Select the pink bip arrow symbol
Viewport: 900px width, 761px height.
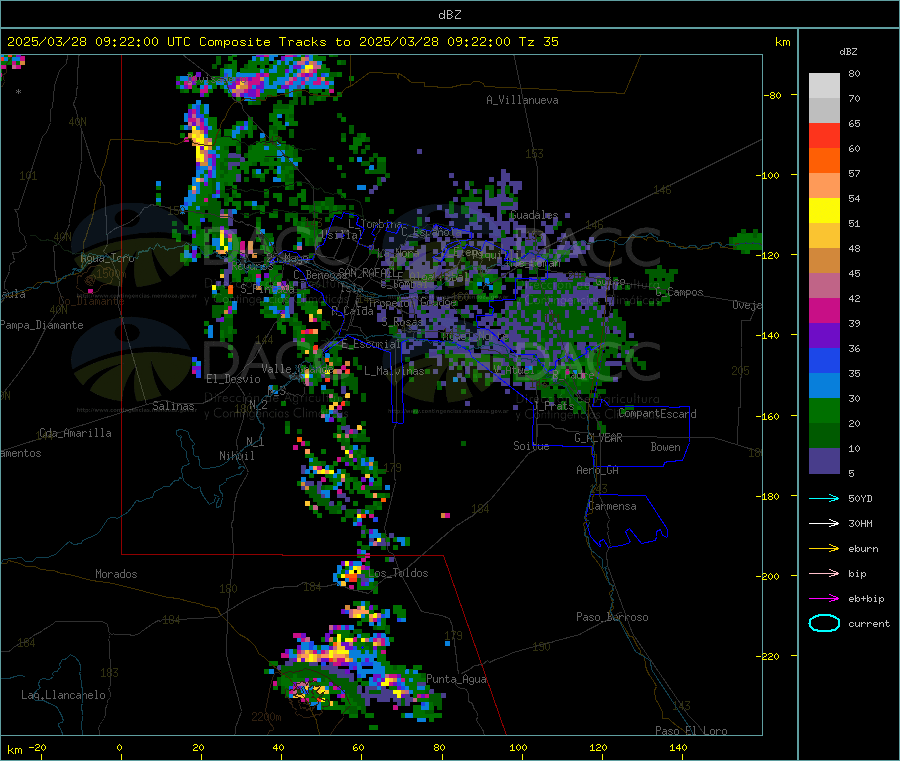[824, 573]
